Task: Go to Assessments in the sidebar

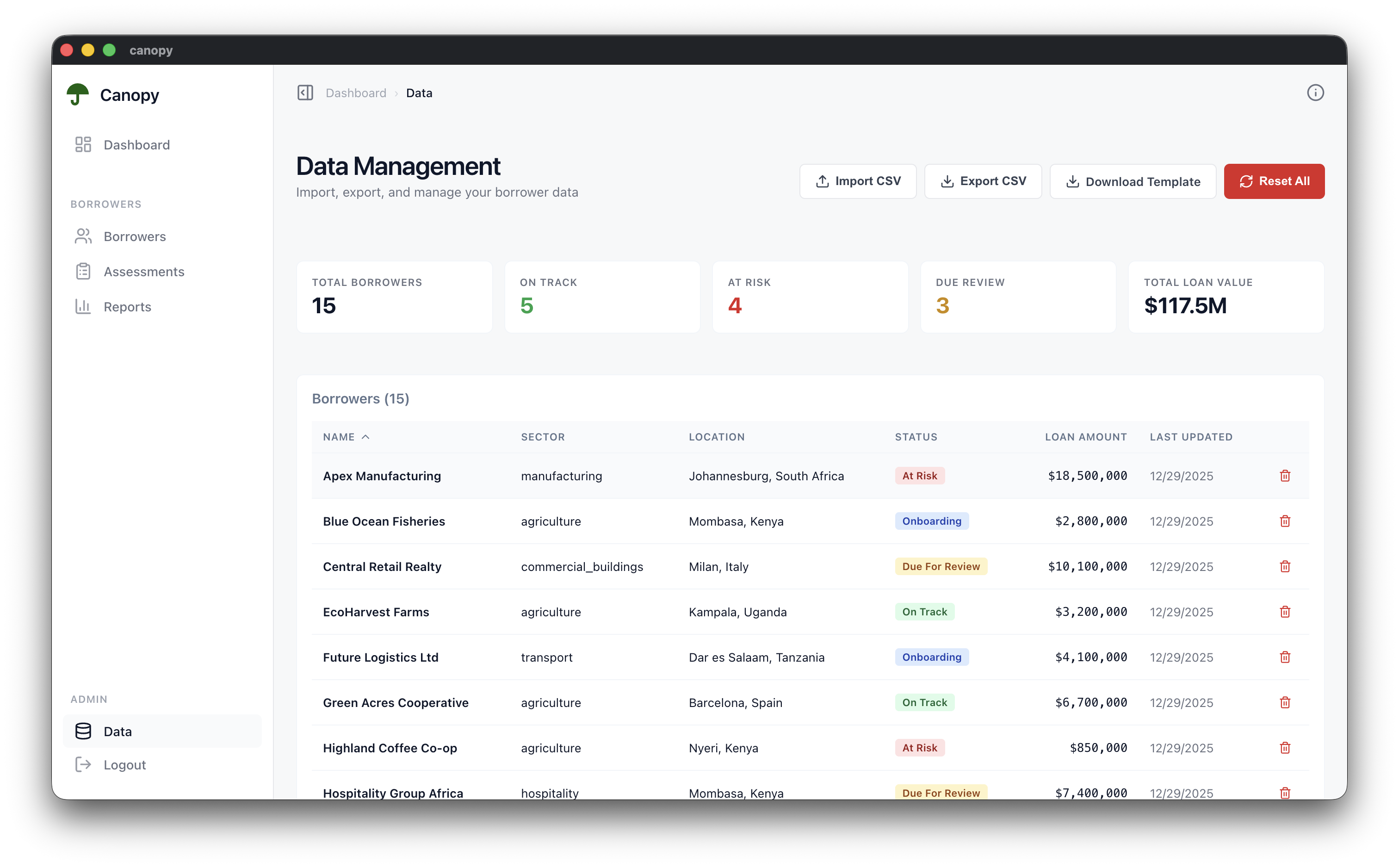Action: tap(143, 272)
